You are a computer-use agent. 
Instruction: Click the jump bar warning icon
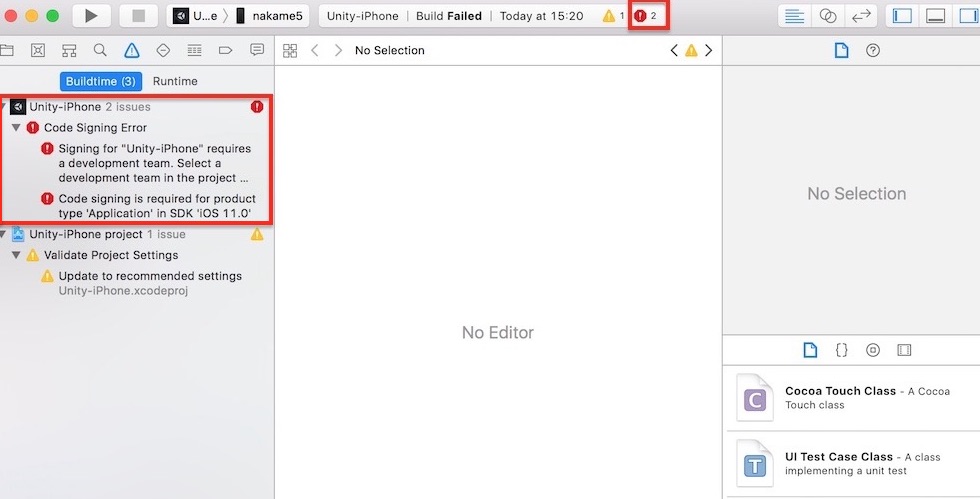click(x=691, y=51)
